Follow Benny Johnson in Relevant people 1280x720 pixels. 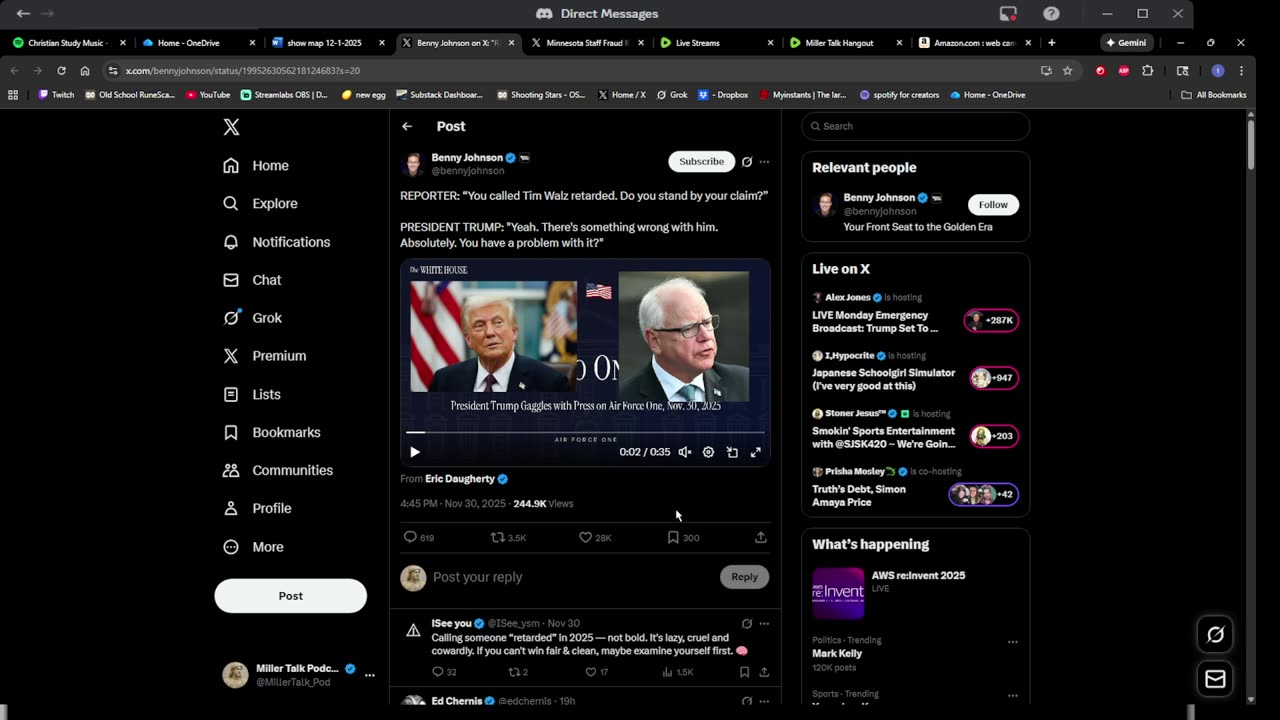click(993, 204)
